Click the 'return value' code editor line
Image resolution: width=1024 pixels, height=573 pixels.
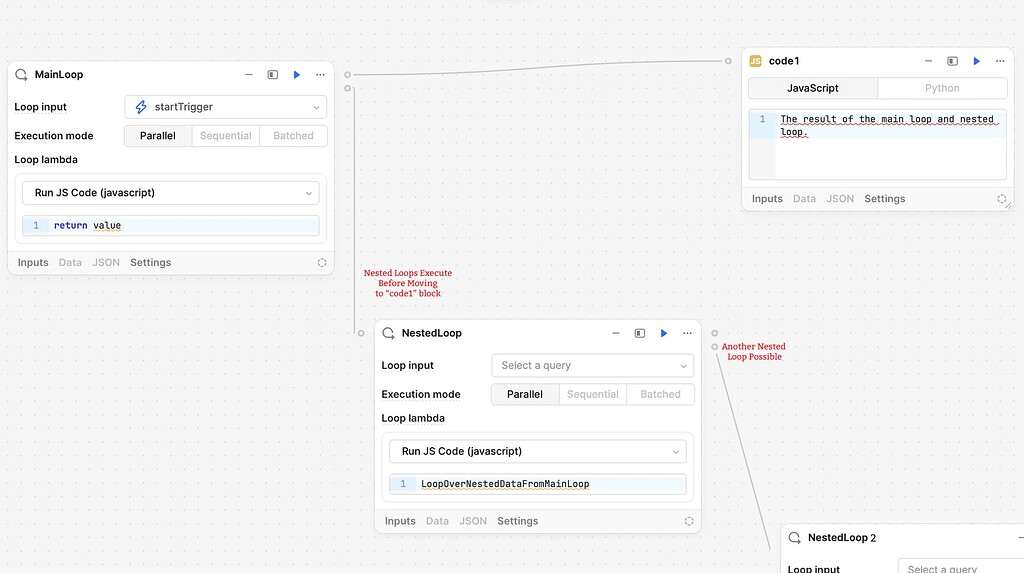(180, 226)
